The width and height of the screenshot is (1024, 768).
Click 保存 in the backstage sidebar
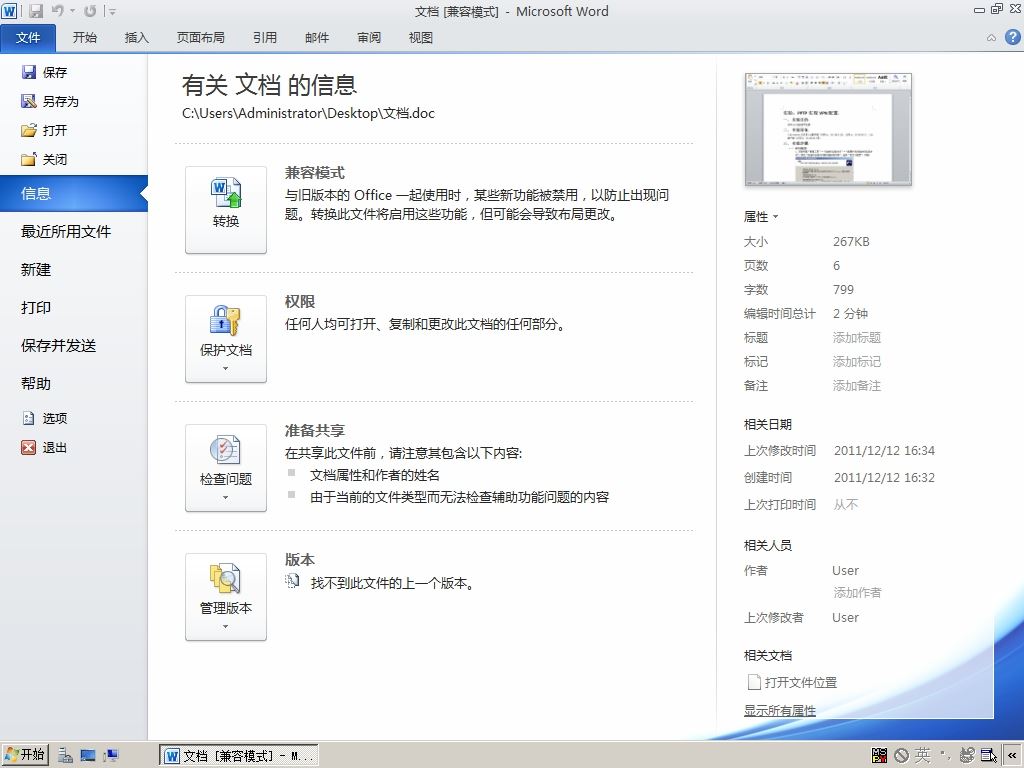click(44, 72)
